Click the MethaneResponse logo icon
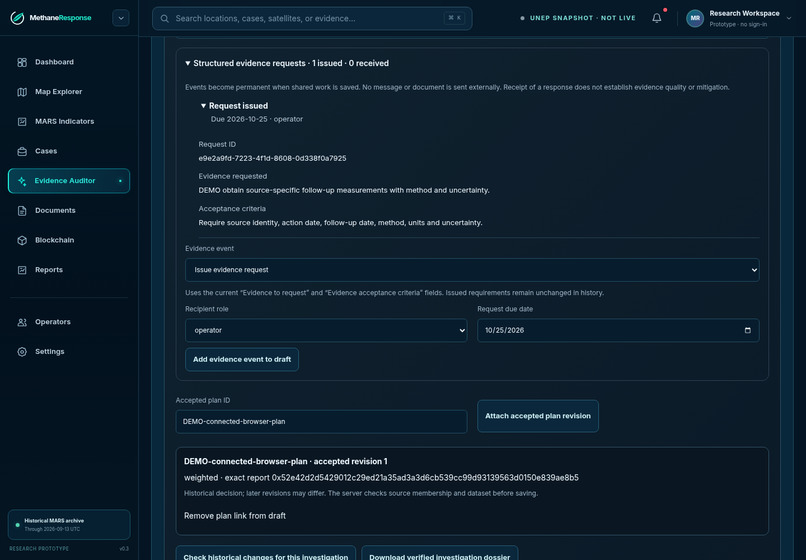The width and height of the screenshot is (806, 560). click(17, 18)
